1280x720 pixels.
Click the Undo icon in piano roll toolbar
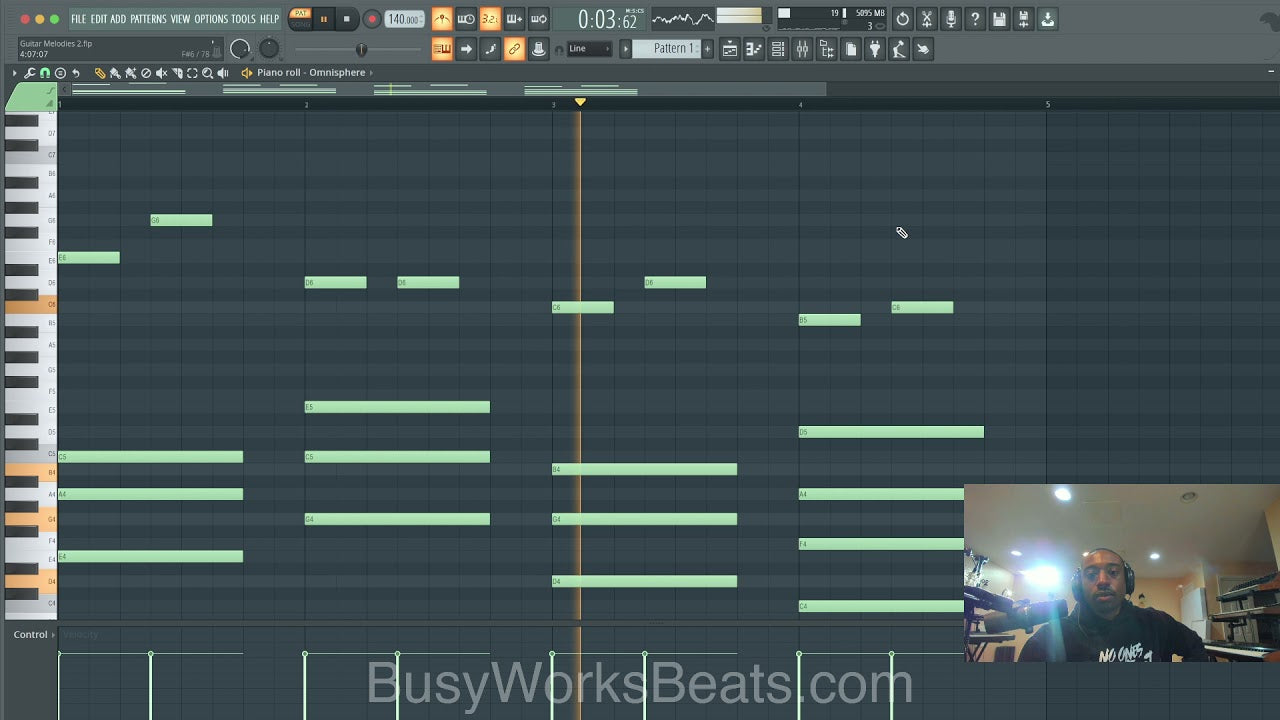click(x=76, y=73)
